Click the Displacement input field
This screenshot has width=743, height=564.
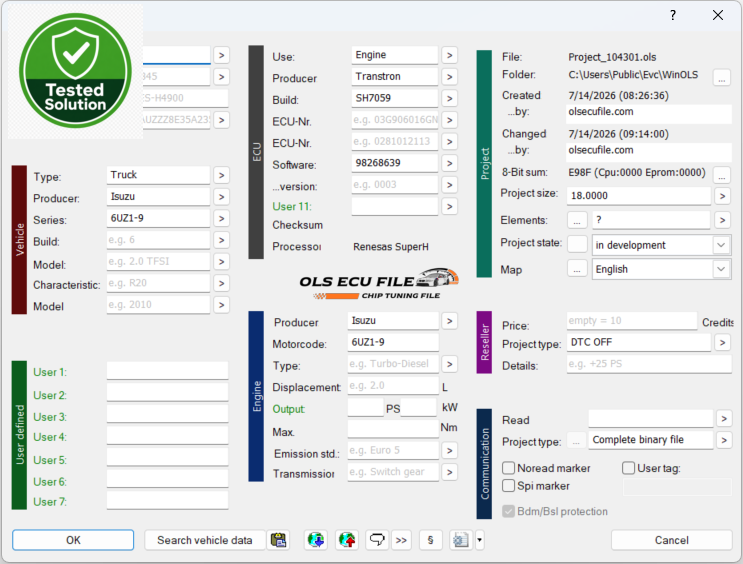tap(393, 386)
